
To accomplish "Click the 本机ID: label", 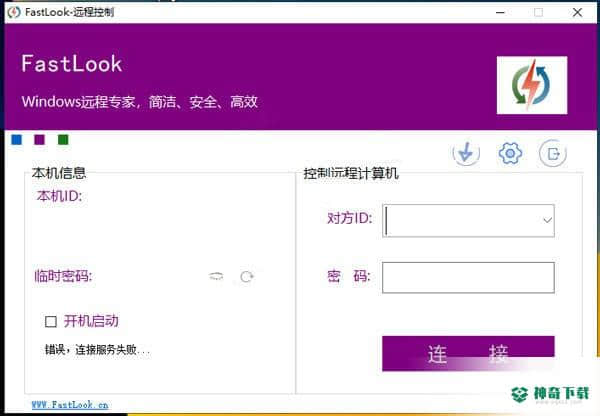I will pyautogui.click(x=59, y=196).
